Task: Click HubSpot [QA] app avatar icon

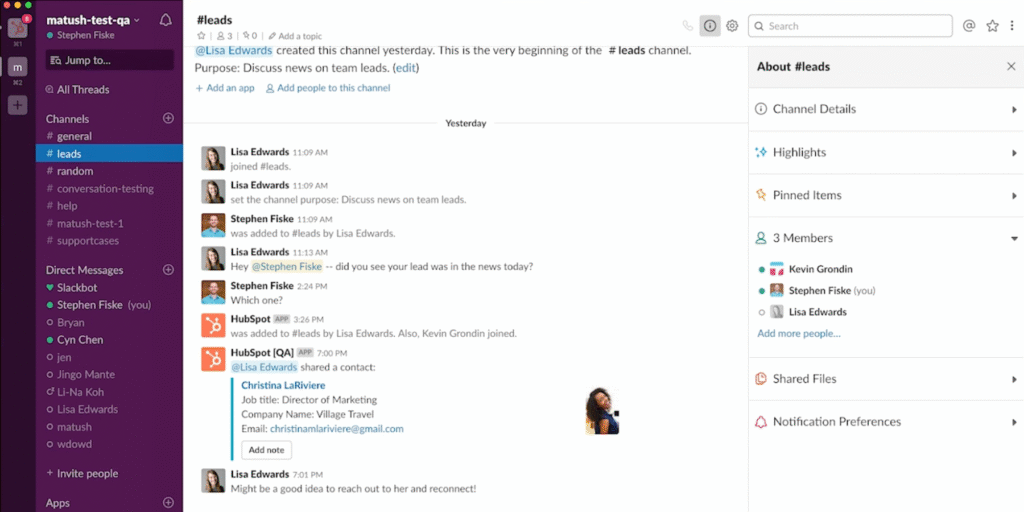Action: pyautogui.click(x=214, y=359)
